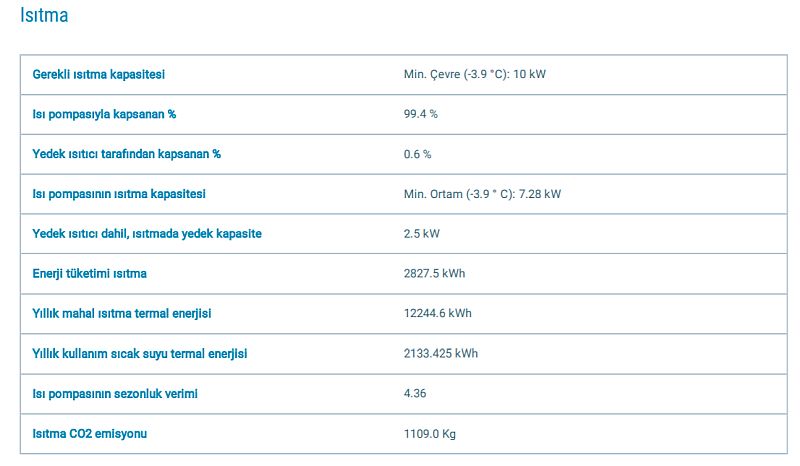The width and height of the screenshot is (800, 466).
Task: Select Isı pompasının sezonluk verimi label
Action: pos(115,394)
